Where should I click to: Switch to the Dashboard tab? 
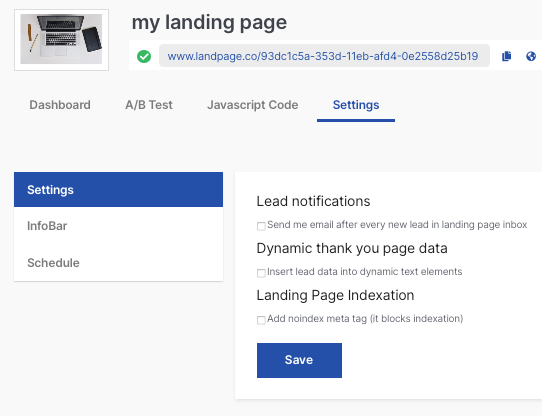pyautogui.click(x=60, y=105)
